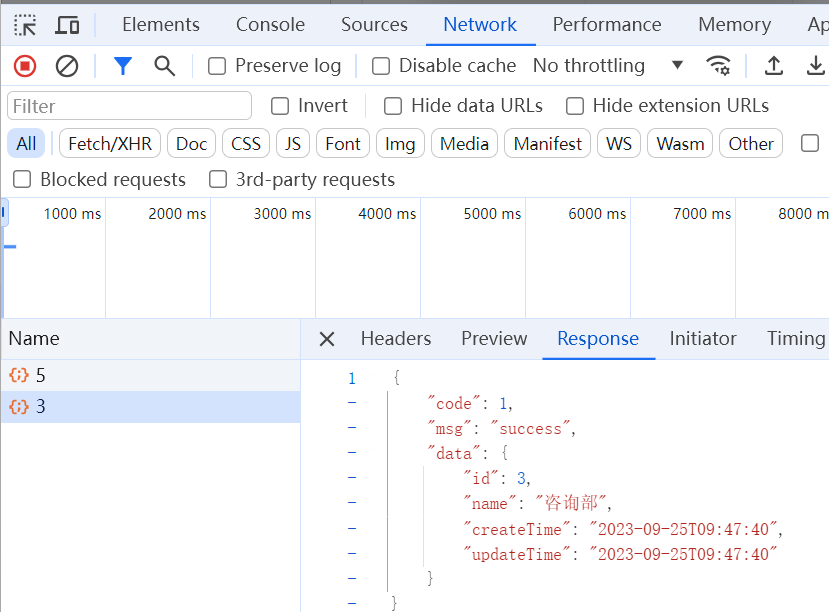Show the Headers tab of the request

tap(396, 339)
